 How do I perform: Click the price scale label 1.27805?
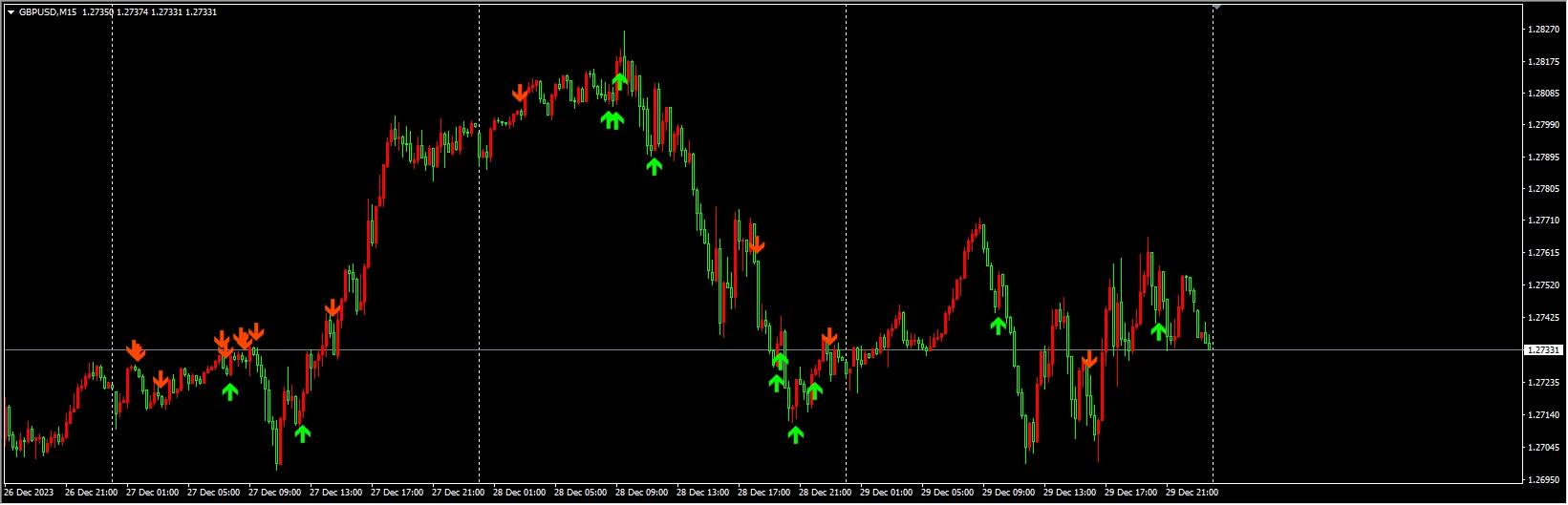pyautogui.click(x=1543, y=189)
